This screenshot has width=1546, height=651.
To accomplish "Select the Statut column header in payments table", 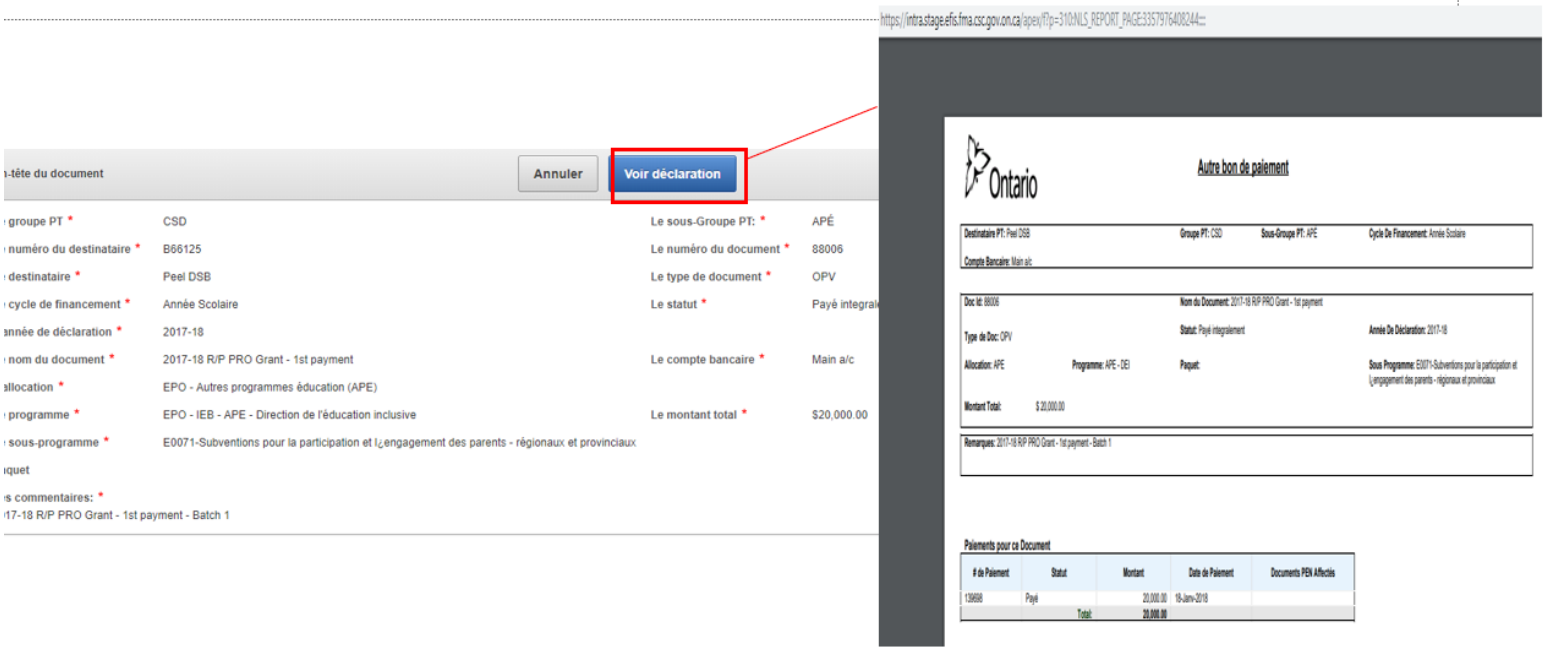I will coord(1059,573).
